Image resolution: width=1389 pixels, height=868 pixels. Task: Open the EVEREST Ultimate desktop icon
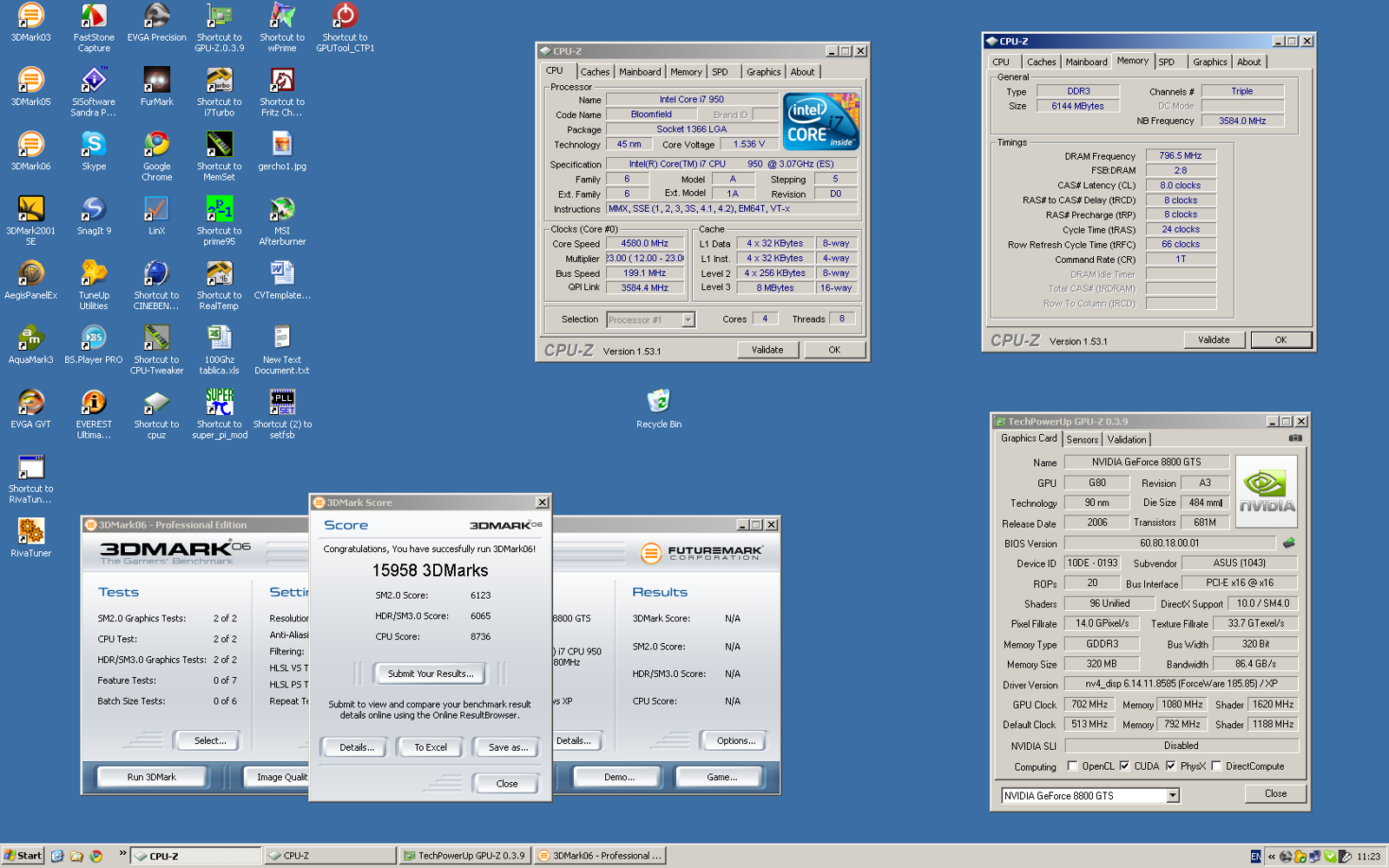pyautogui.click(x=94, y=414)
